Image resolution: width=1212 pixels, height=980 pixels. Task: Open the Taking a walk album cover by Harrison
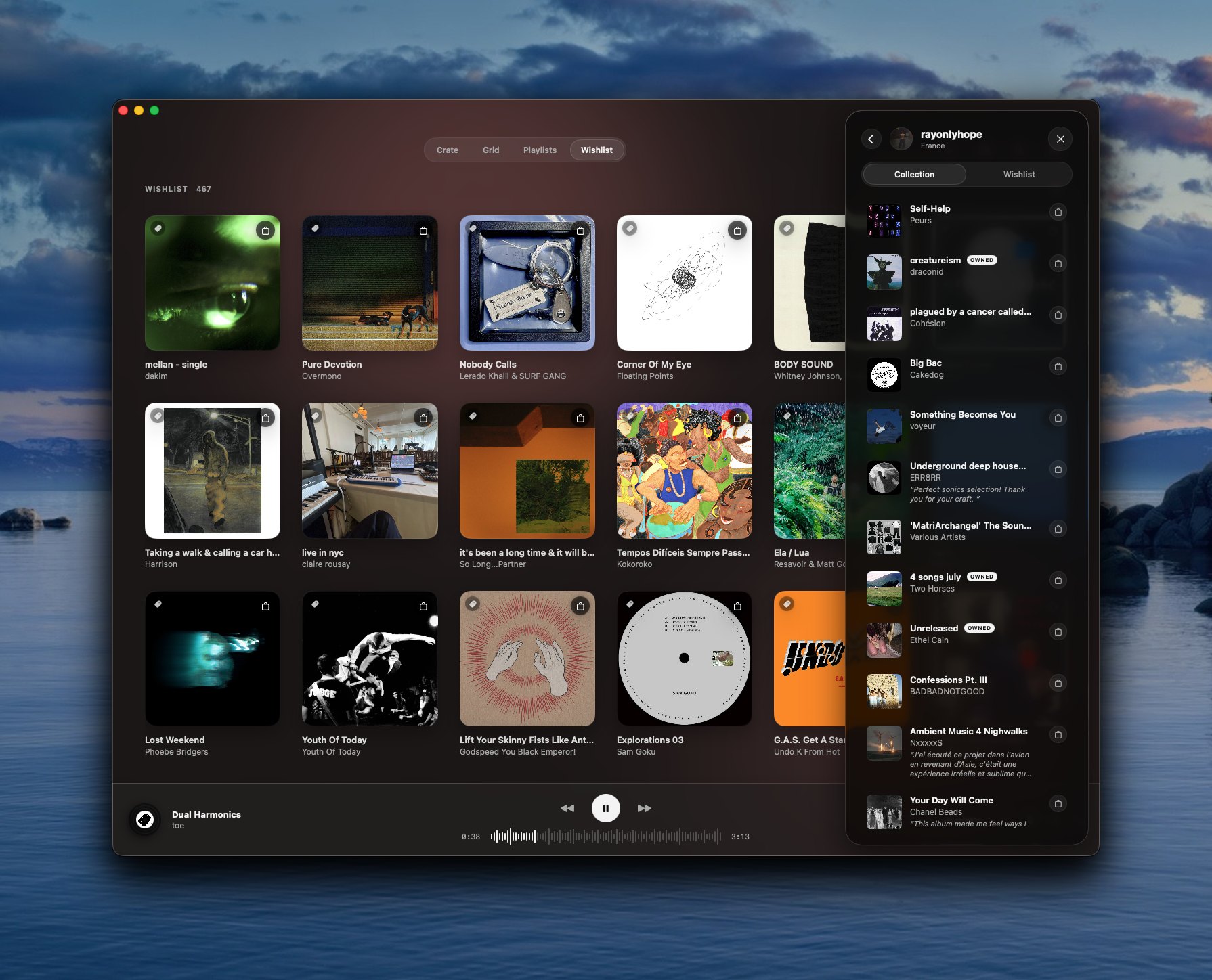point(213,471)
